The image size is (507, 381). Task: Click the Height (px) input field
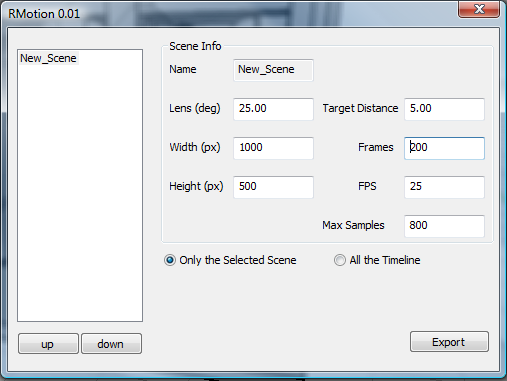coord(273,187)
